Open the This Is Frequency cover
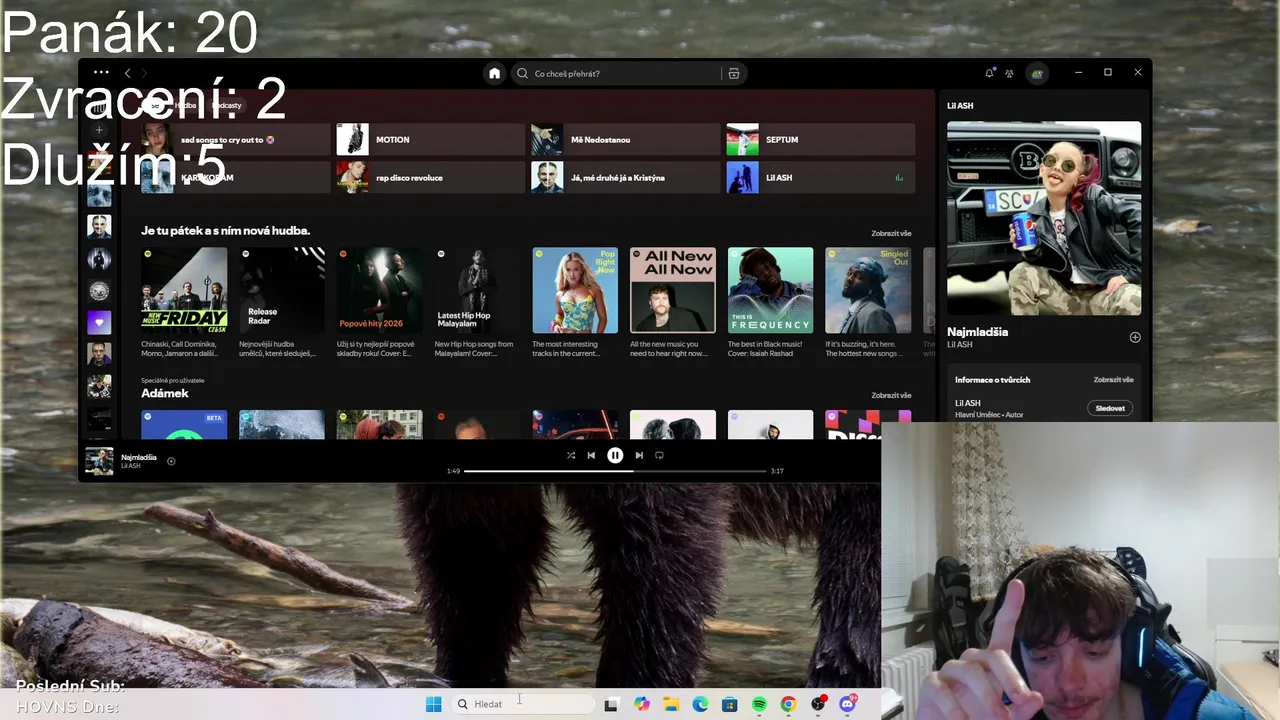 click(770, 290)
